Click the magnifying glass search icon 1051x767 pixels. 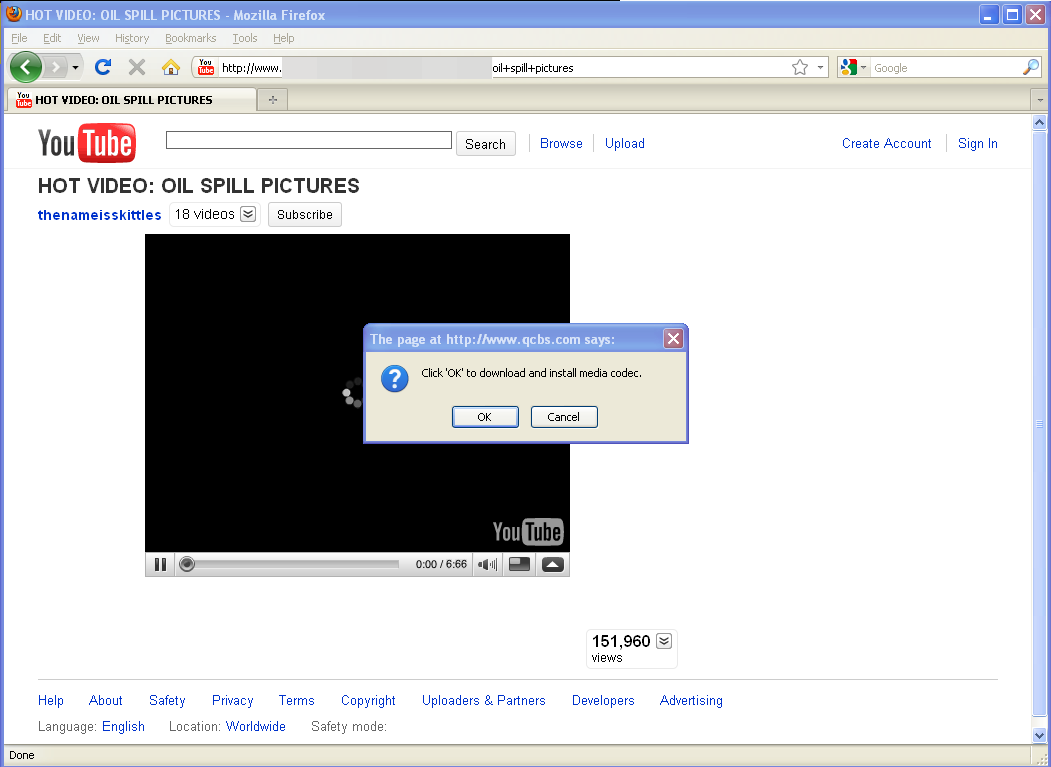[x=1031, y=67]
